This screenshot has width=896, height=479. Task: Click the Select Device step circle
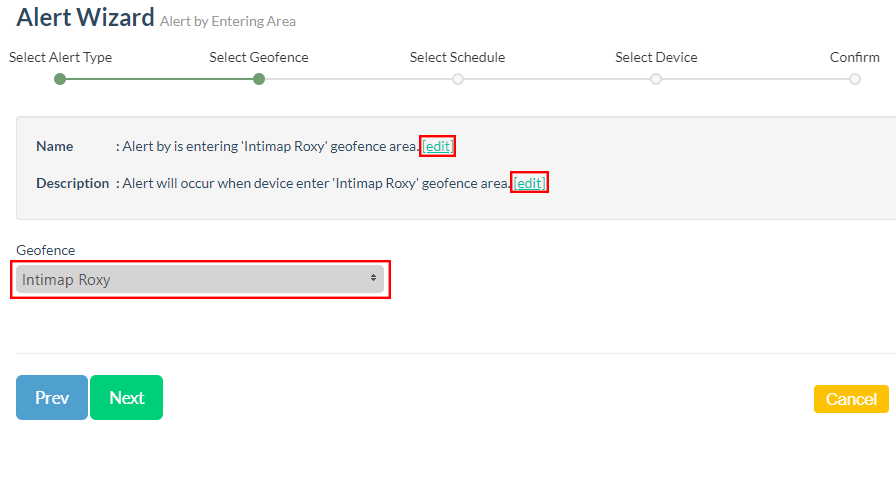[x=656, y=79]
